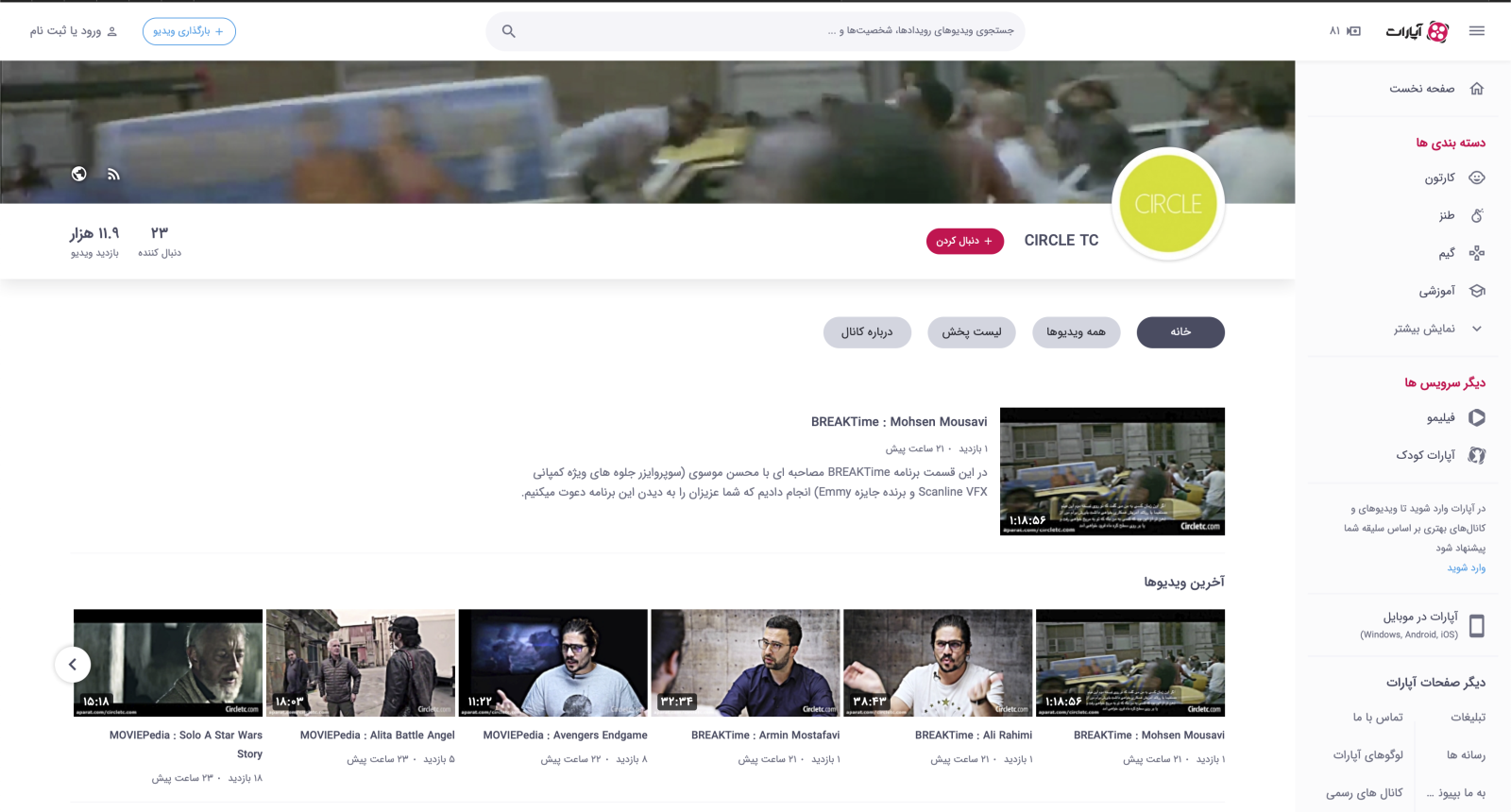Image resolution: width=1511 pixels, height=812 pixels.
Task: Open the طنز category icon
Action: tap(1477, 215)
